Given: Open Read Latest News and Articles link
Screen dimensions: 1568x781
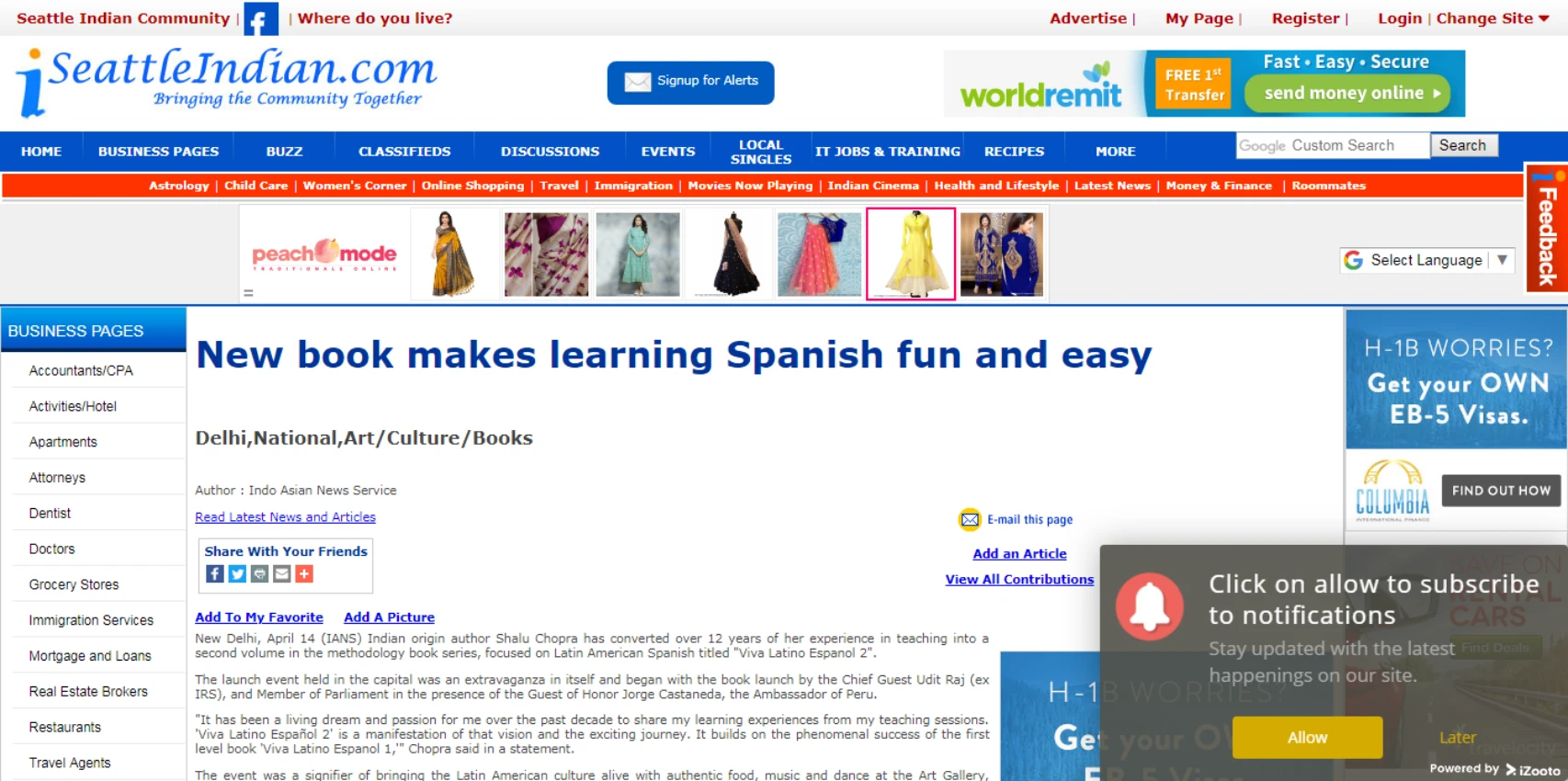Looking at the screenshot, I should 285,517.
